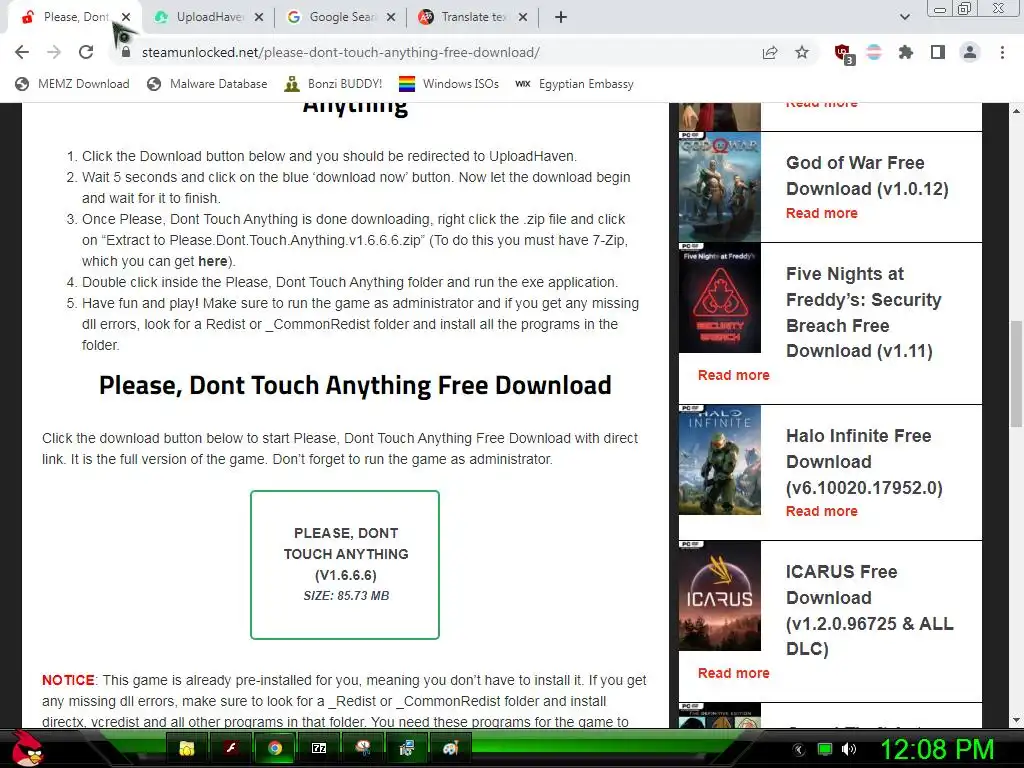Click the pink and blue striped extension icon

point(874,52)
